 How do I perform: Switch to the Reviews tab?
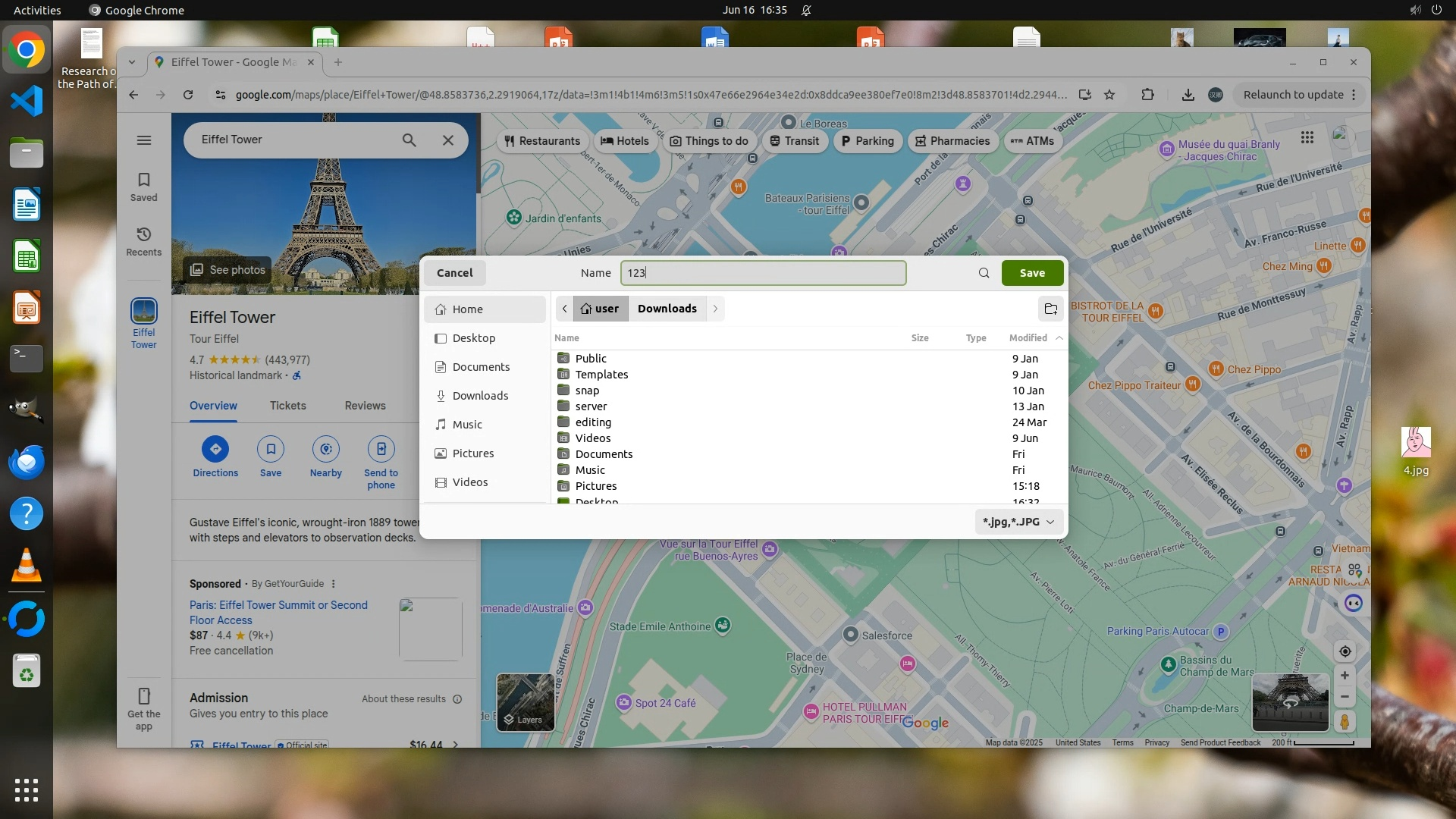click(365, 406)
